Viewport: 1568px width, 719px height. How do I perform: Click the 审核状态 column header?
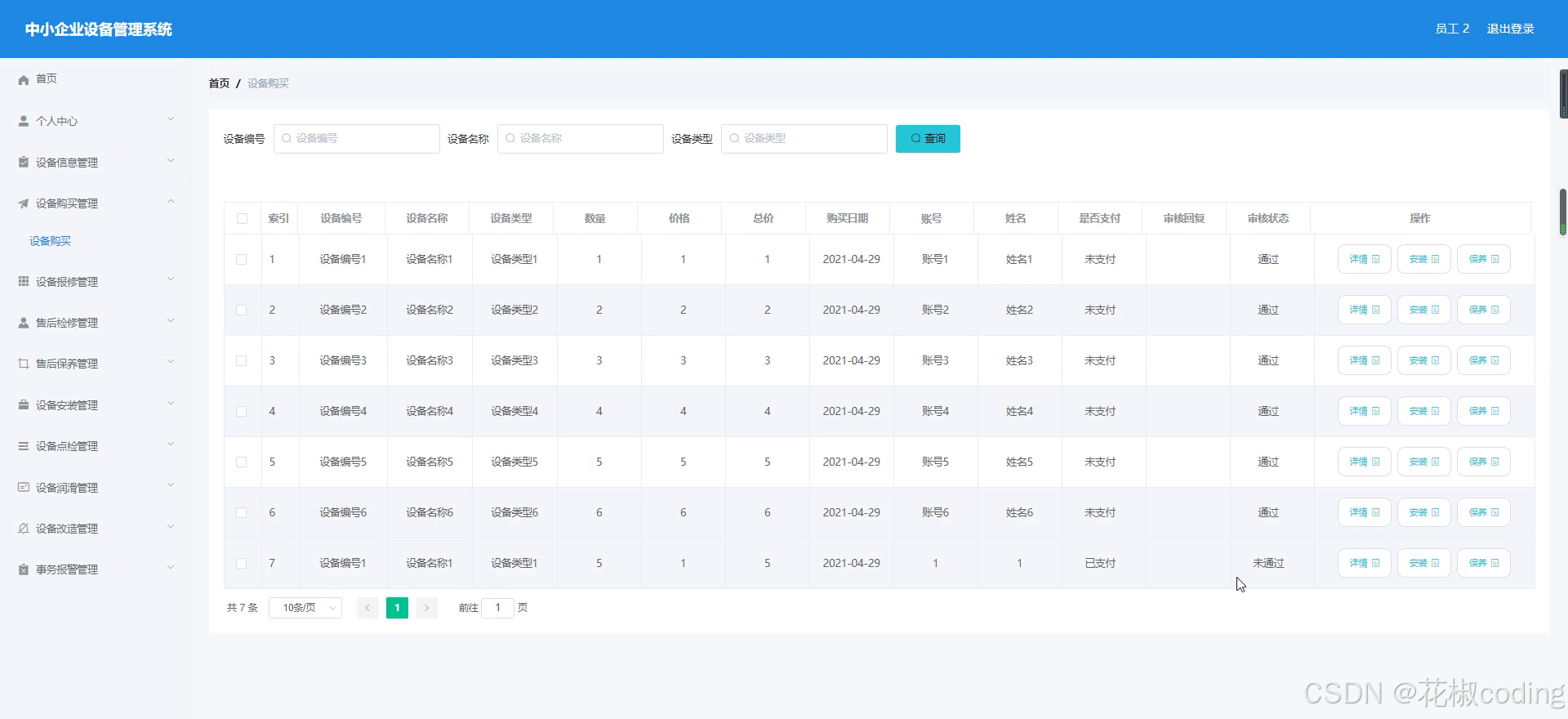pyautogui.click(x=1267, y=218)
